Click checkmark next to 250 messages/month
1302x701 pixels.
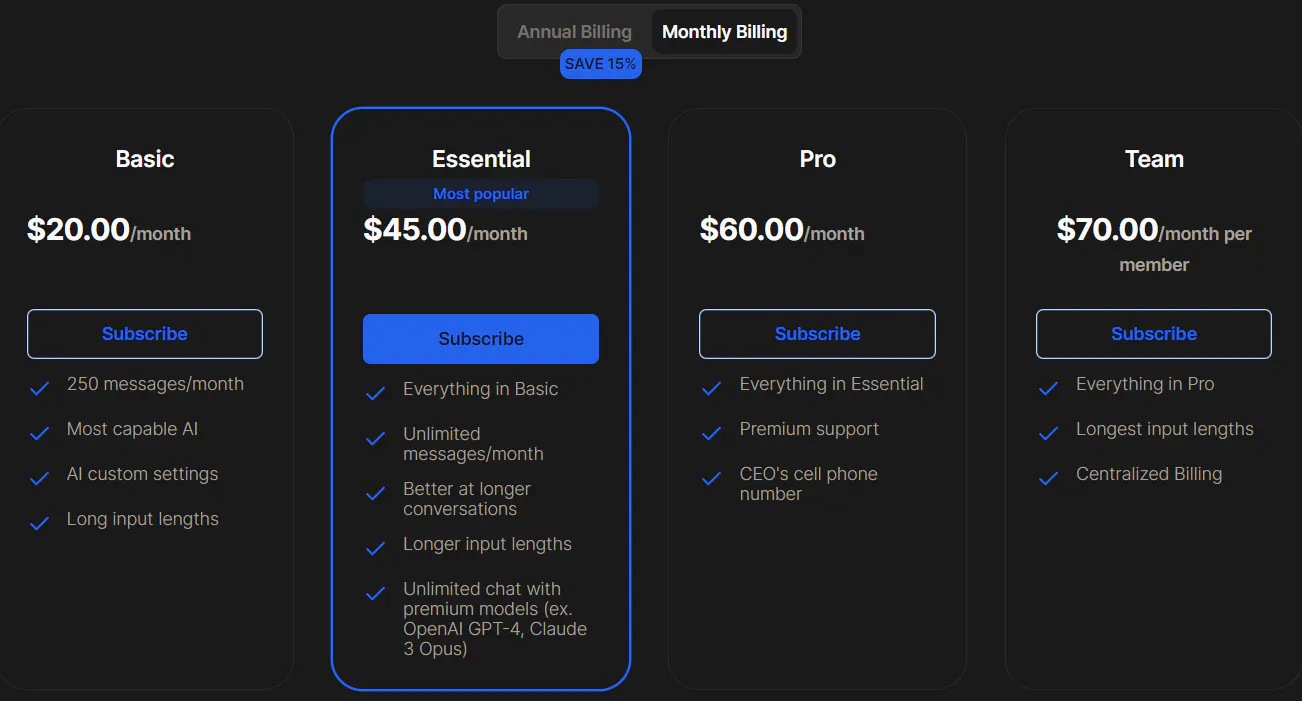[x=40, y=388]
